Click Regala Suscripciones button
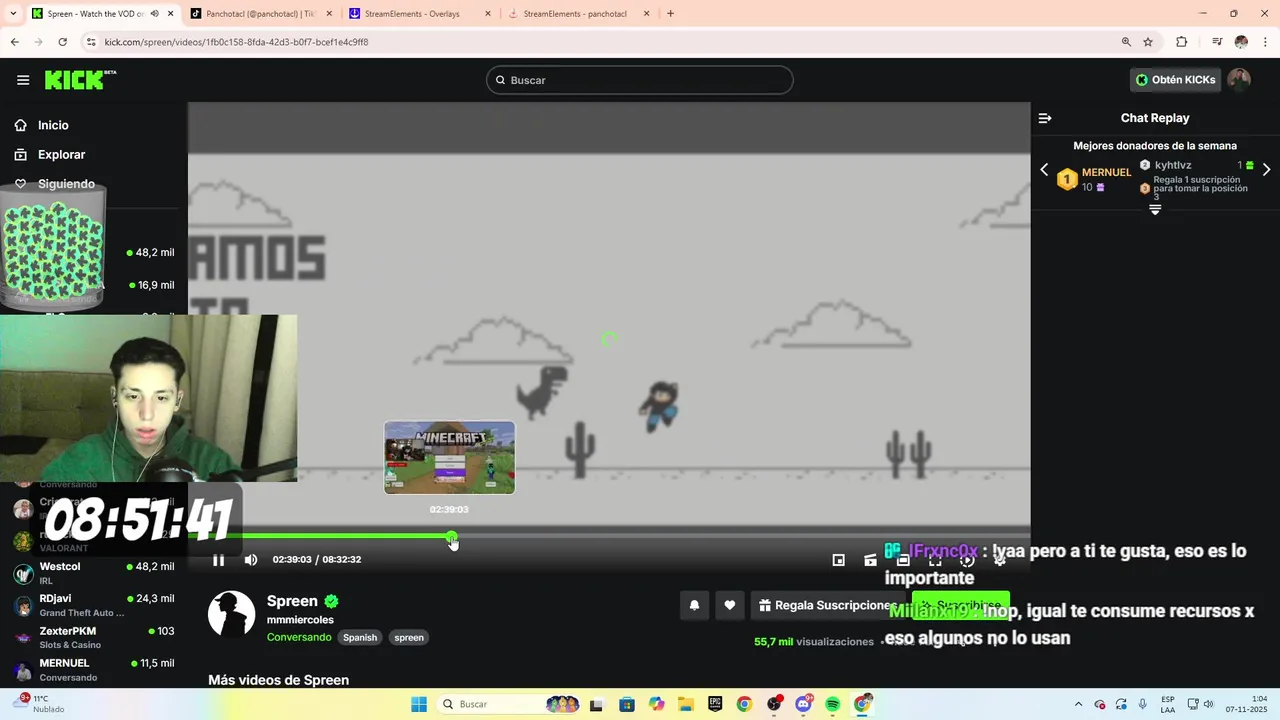The width and height of the screenshot is (1280, 720). (x=826, y=605)
